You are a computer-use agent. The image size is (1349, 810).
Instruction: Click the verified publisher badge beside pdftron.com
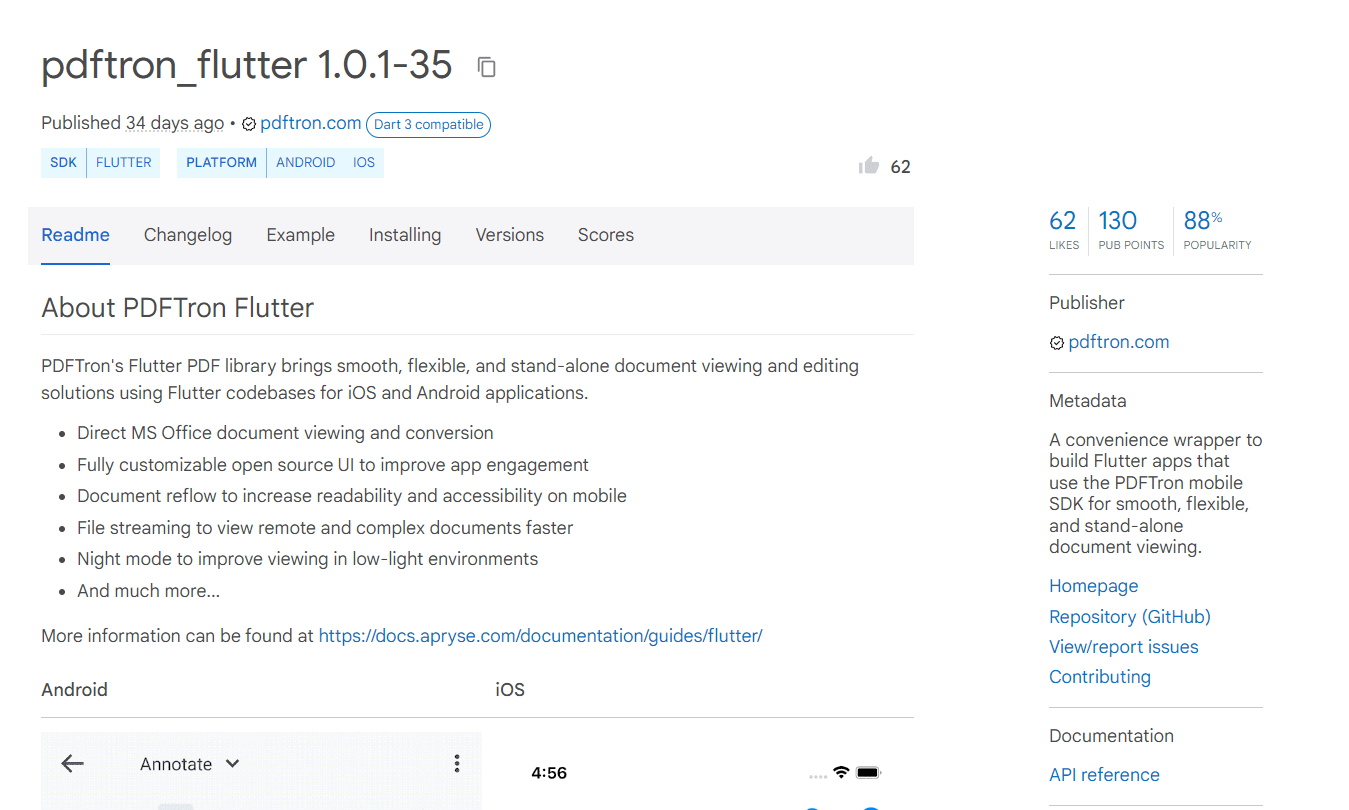pyautogui.click(x=248, y=124)
